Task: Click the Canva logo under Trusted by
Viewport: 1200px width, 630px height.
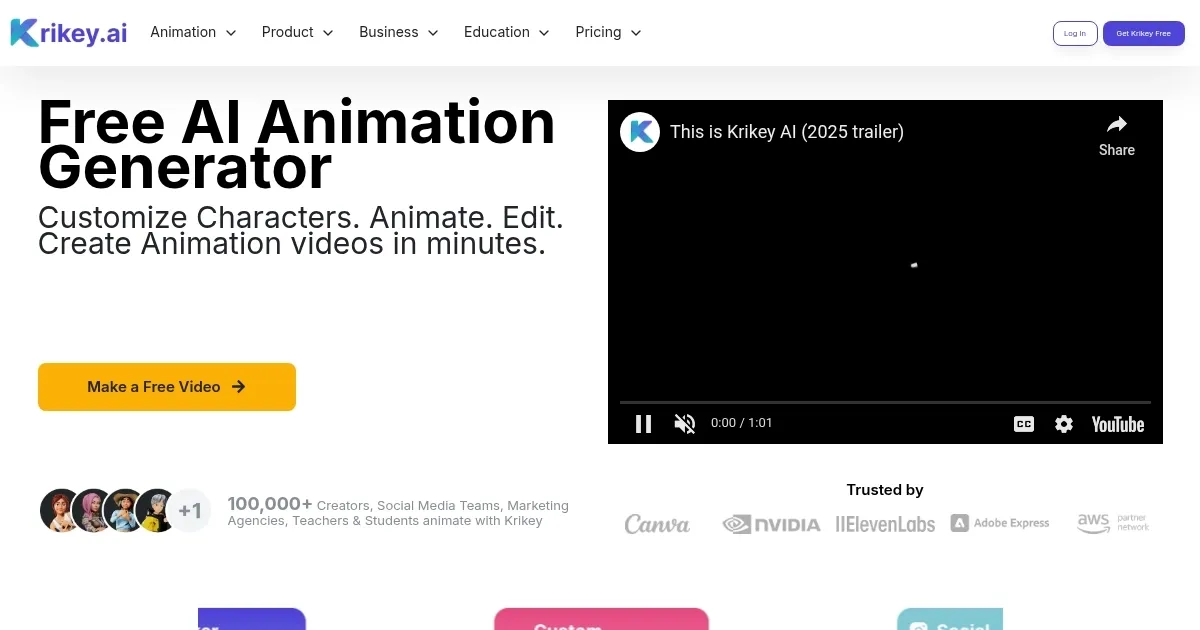Action: tap(657, 524)
